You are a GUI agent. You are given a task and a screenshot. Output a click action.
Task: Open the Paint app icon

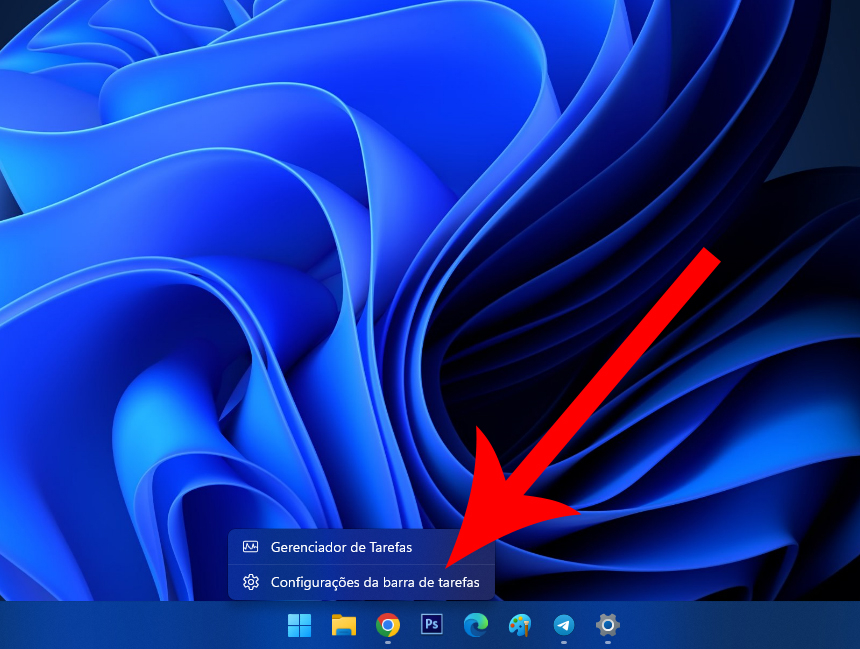(519, 625)
